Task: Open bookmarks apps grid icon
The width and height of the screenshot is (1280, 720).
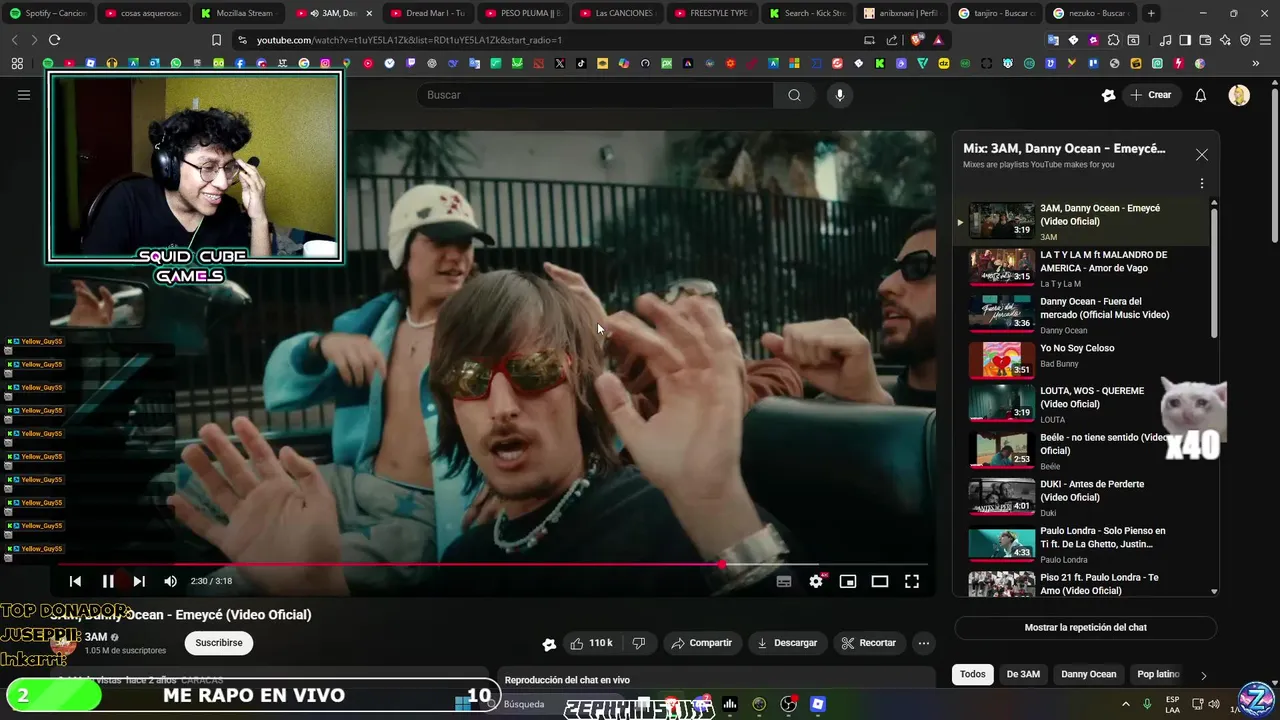Action: tap(17, 63)
